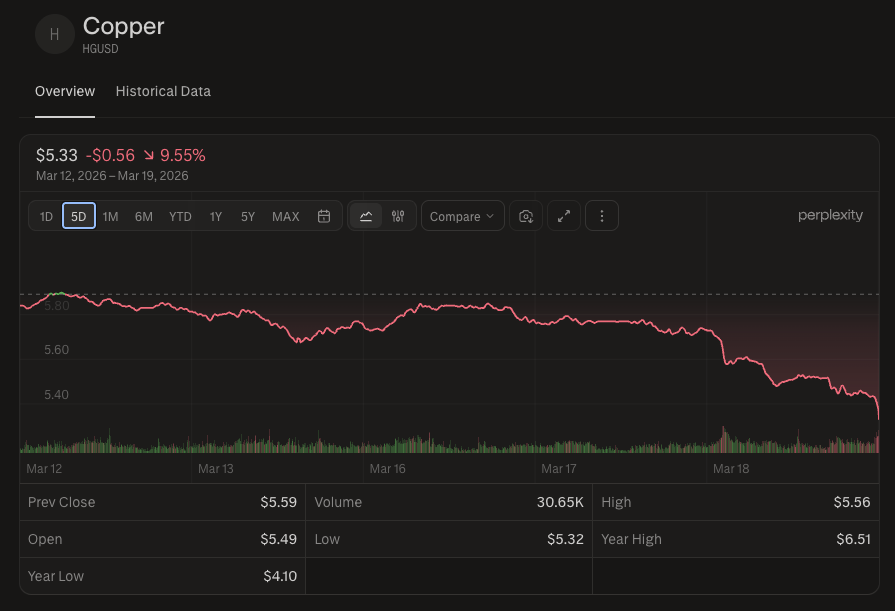Click the down-arrow trend icon beside 9.55%
895x611 pixels.
[148, 155]
